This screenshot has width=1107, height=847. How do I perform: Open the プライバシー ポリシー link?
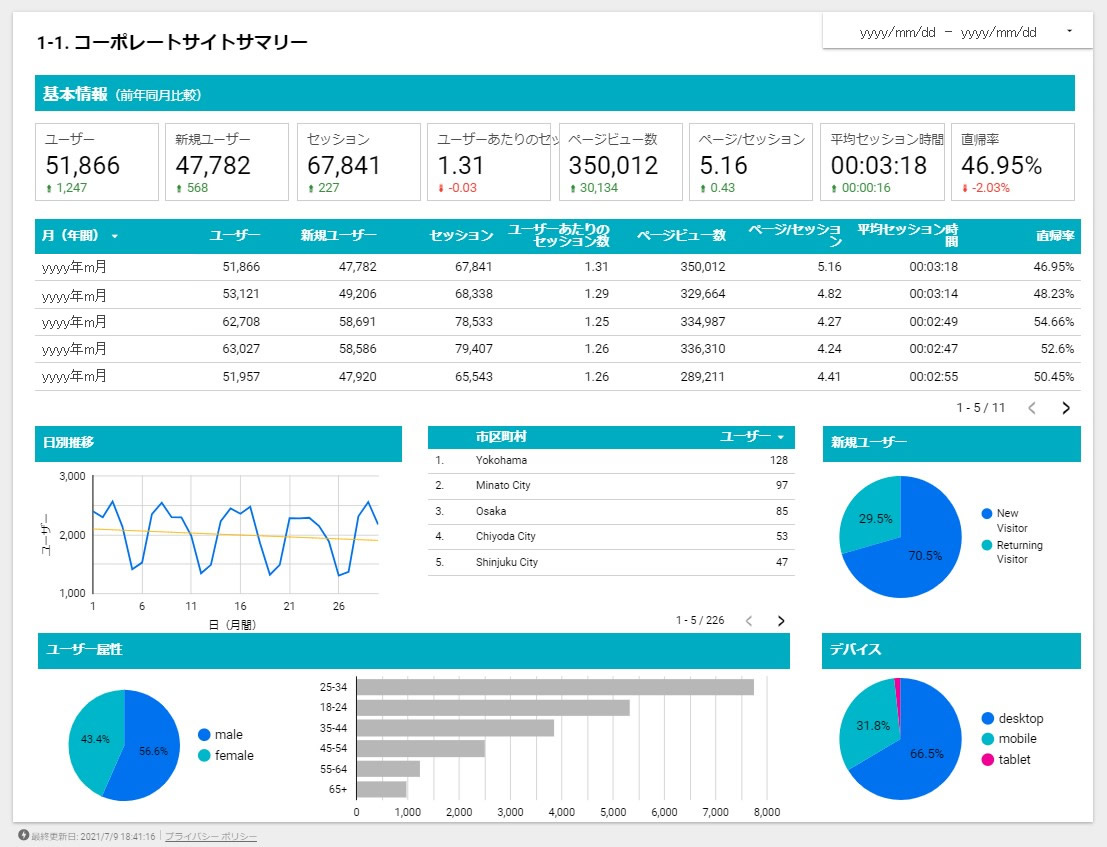click(211, 836)
